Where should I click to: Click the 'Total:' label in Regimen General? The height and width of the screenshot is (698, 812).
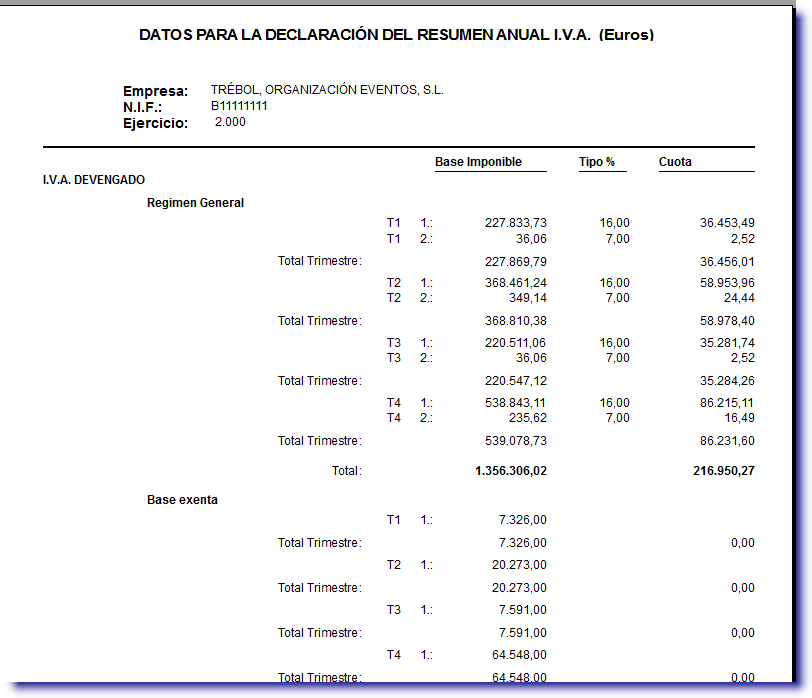tap(347, 471)
